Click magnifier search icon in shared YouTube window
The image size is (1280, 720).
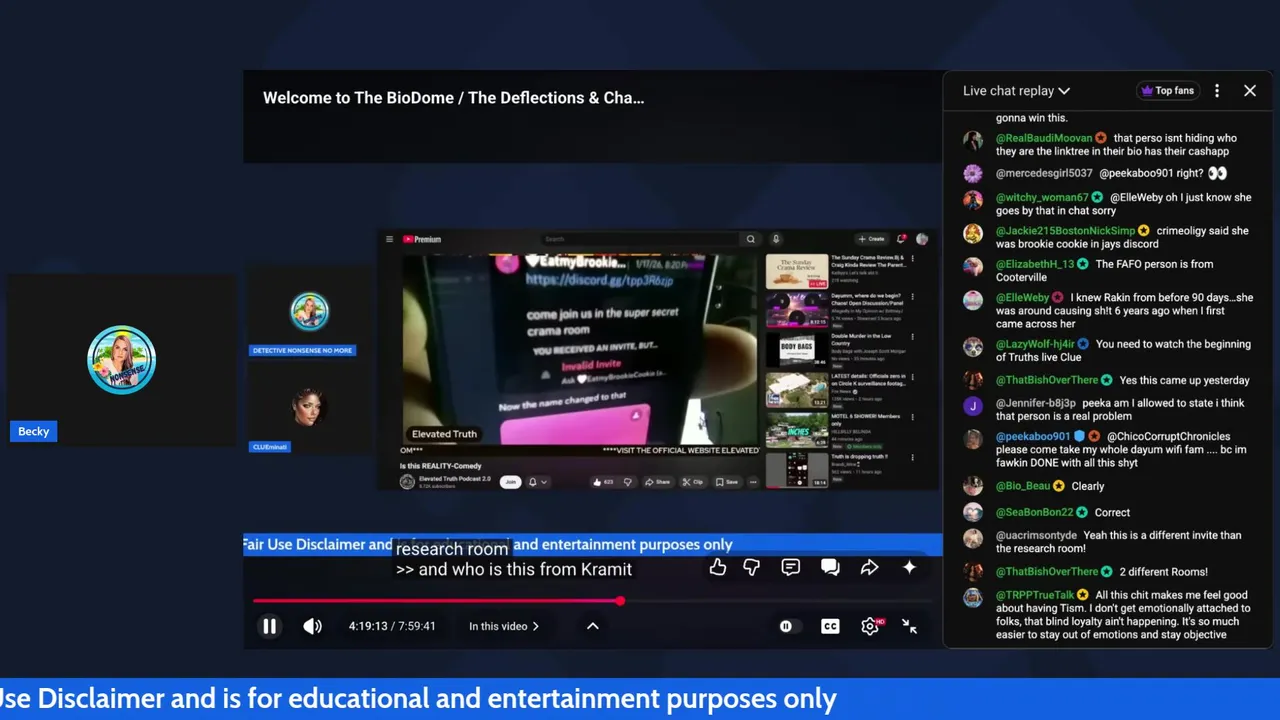[750, 239]
